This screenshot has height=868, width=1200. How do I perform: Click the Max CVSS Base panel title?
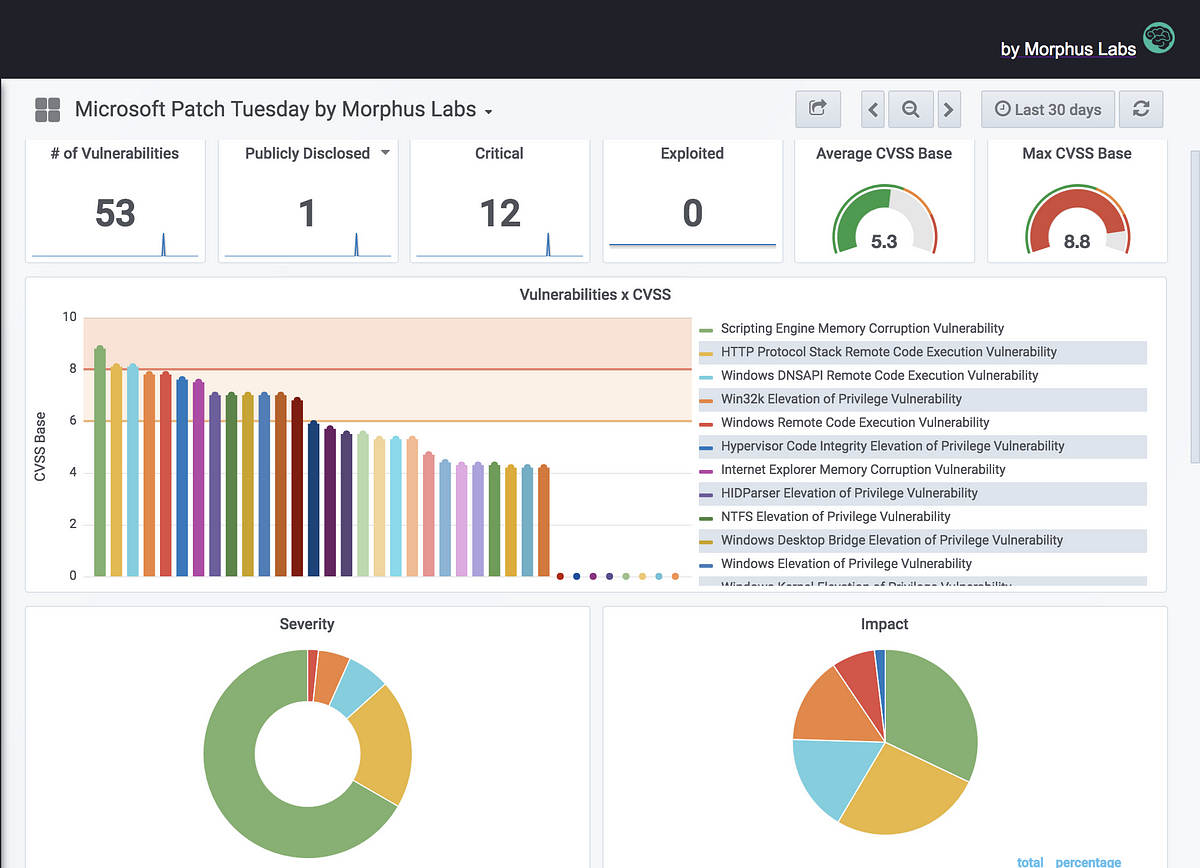coord(1077,153)
